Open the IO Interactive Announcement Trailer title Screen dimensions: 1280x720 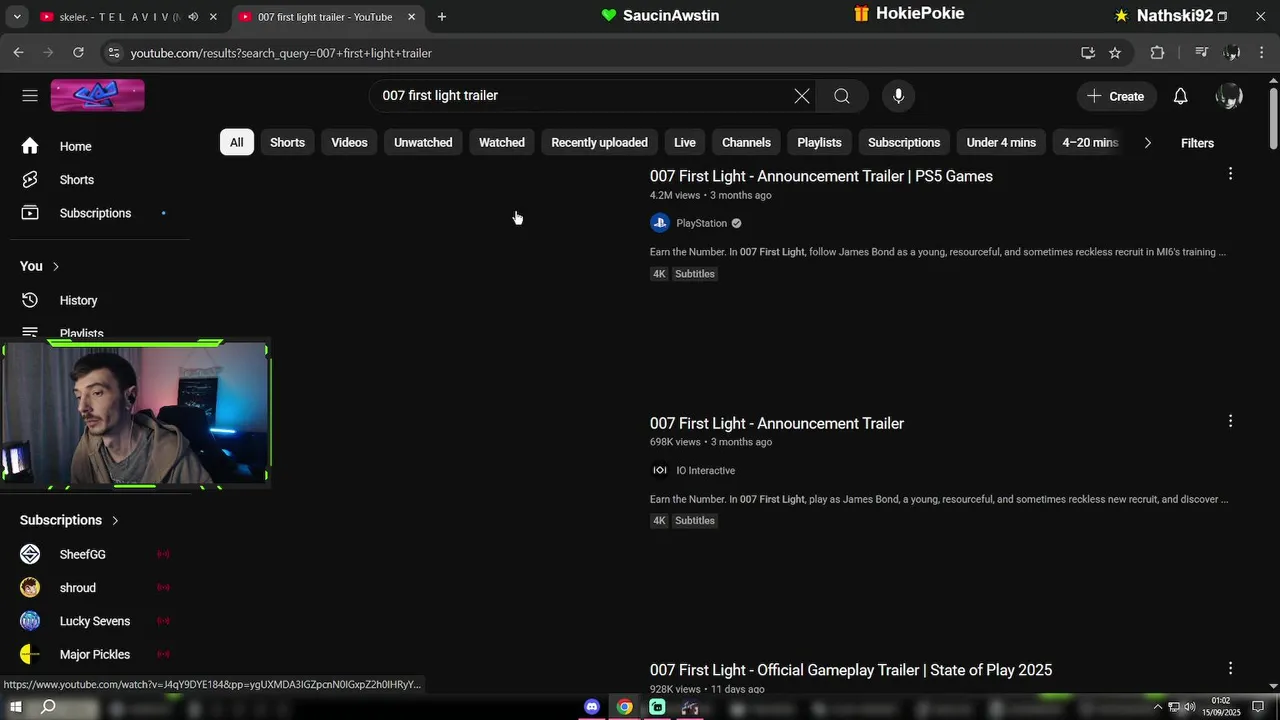coord(777,423)
